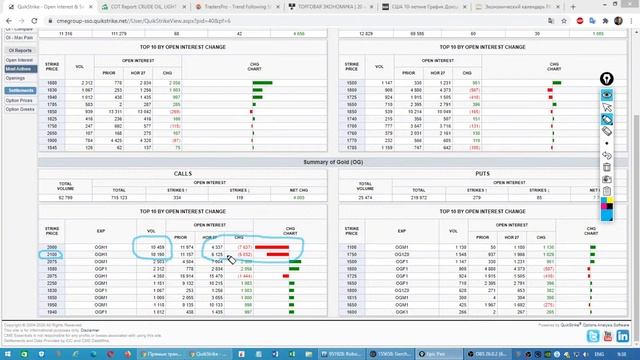Open the Disclaimer link in footer
The height and width of the screenshot is (360, 640).
(90, 330)
